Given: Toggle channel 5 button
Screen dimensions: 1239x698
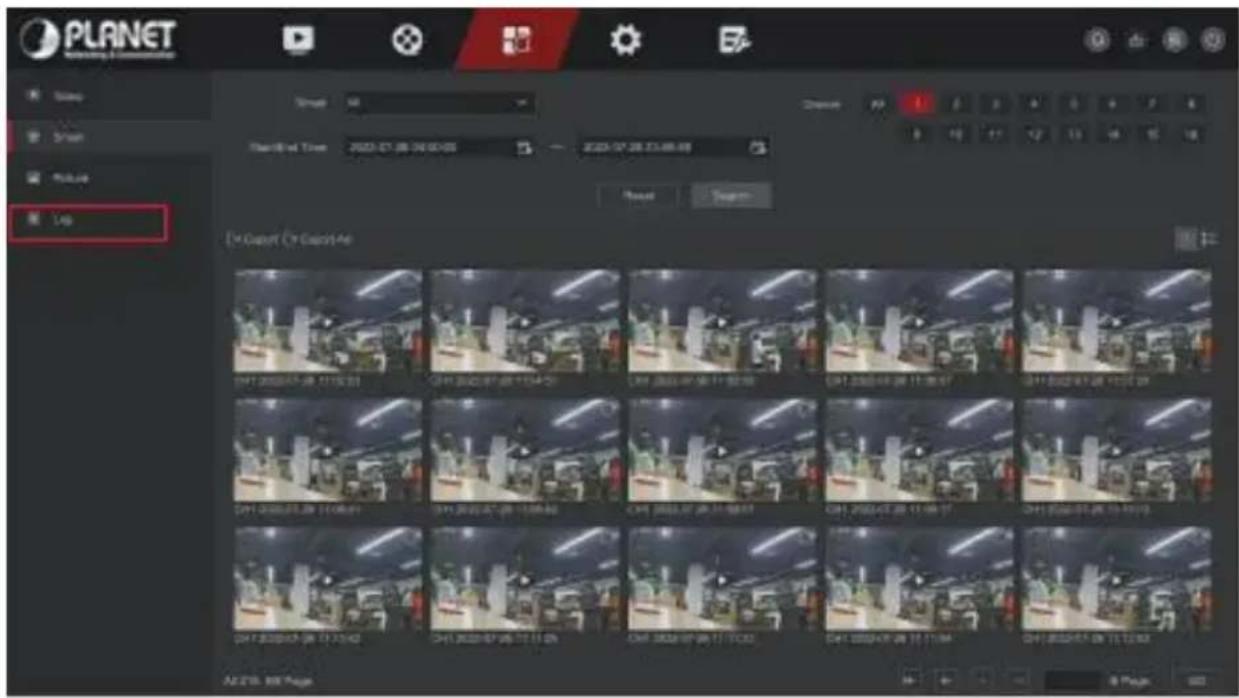Looking at the screenshot, I should pos(1074,103).
